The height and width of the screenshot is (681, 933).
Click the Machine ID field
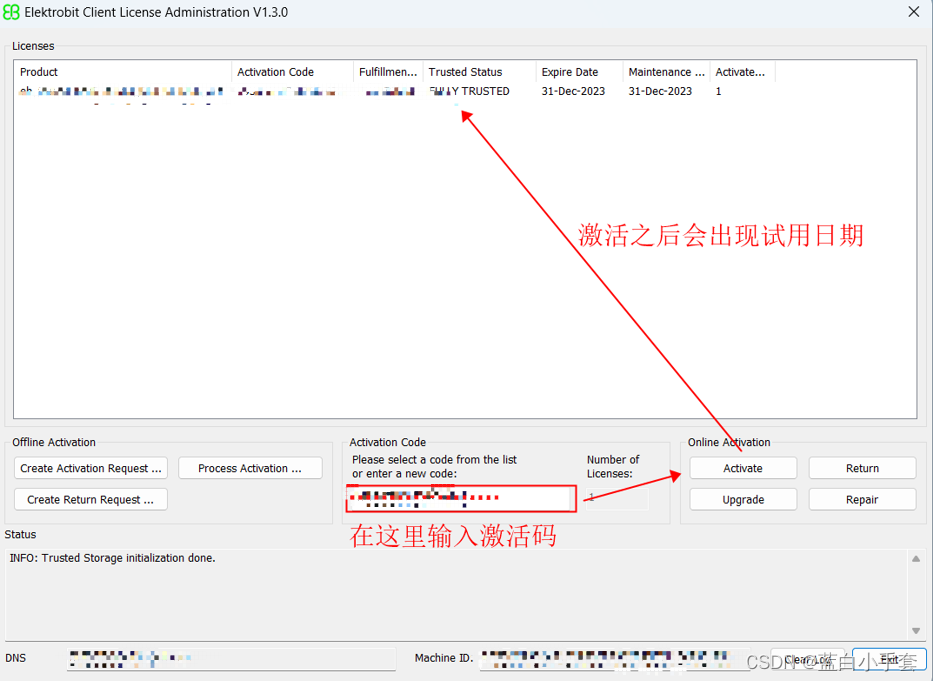(x=615, y=659)
